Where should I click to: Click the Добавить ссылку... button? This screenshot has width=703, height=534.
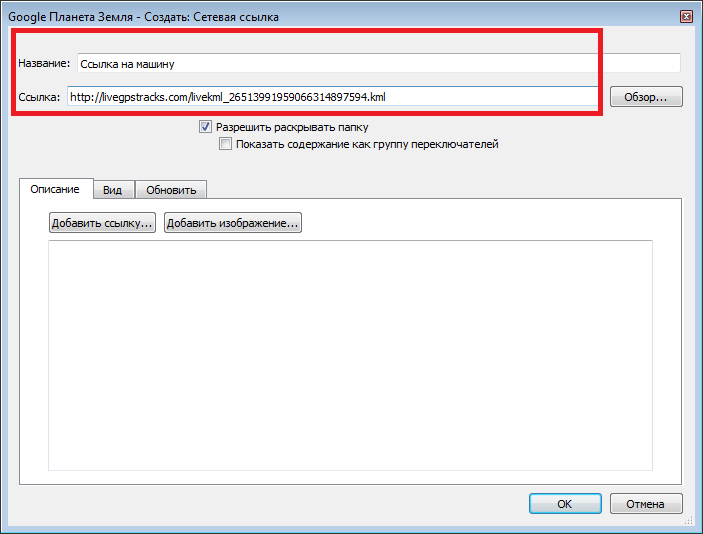(x=102, y=223)
